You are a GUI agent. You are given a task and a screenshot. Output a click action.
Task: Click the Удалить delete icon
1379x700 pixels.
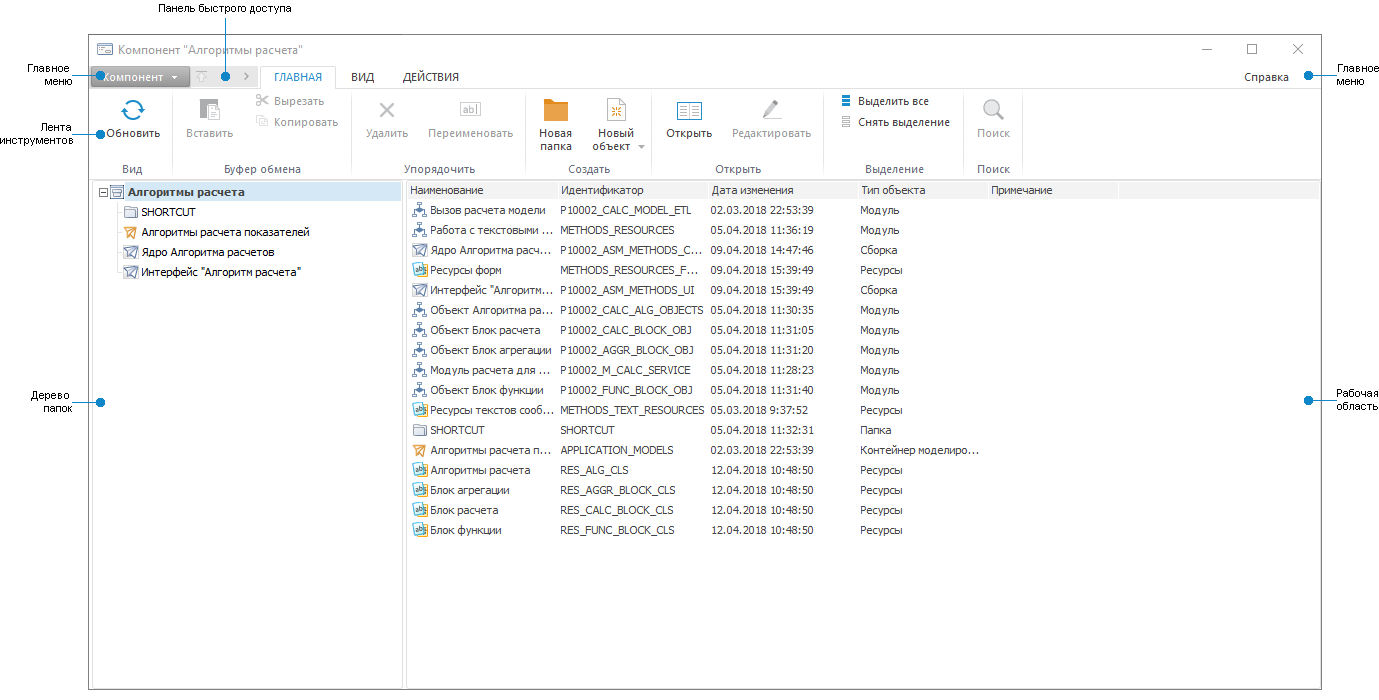coord(385,110)
